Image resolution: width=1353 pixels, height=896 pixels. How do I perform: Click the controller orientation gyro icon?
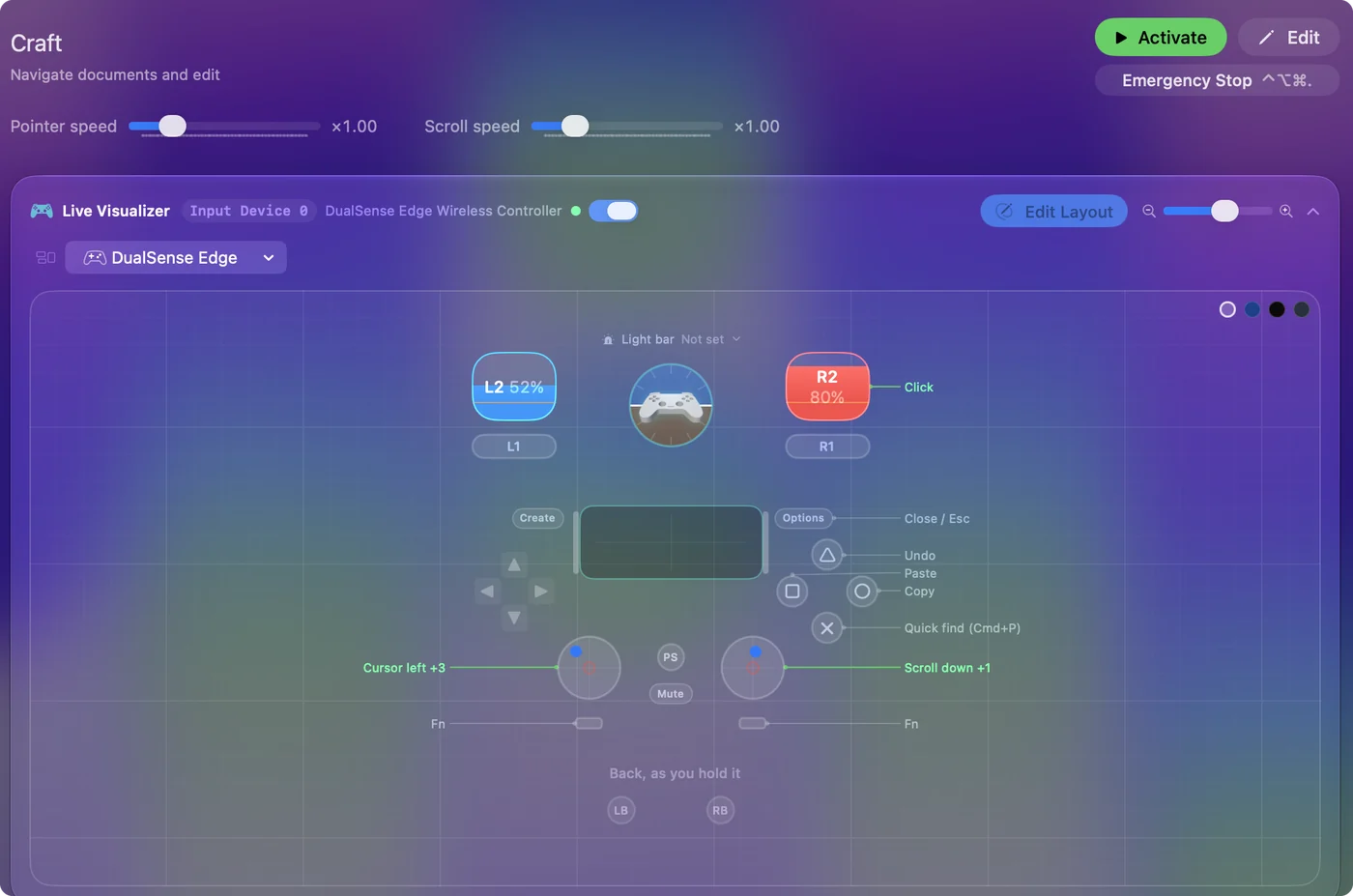point(671,405)
